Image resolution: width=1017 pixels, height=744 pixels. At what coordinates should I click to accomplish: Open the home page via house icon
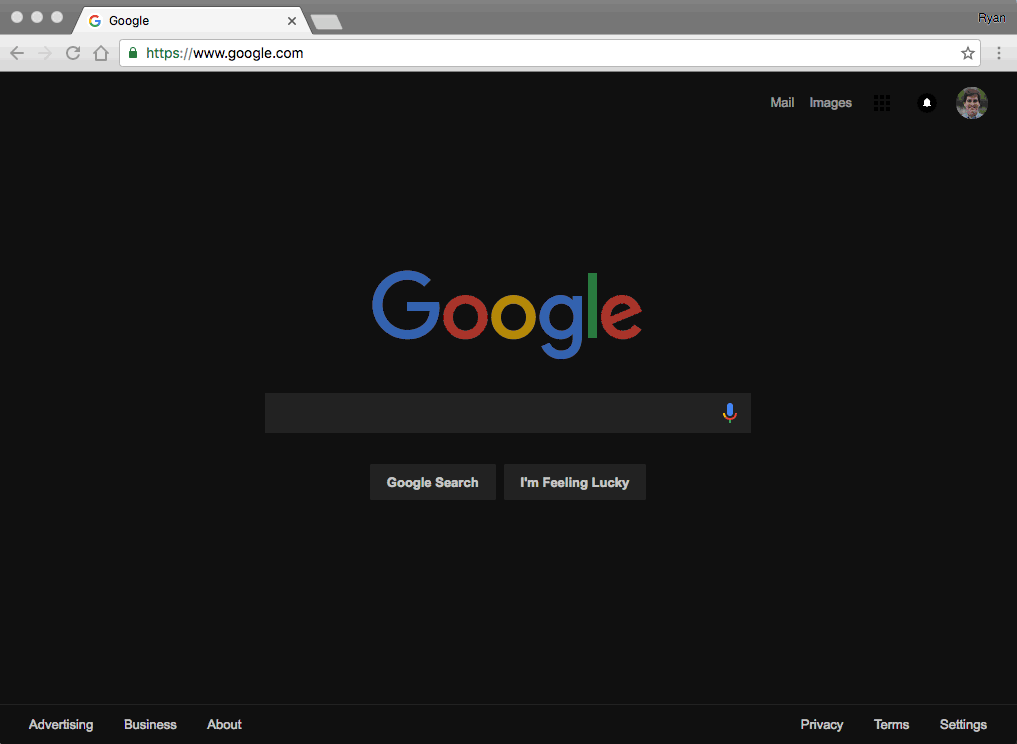[x=101, y=53]
